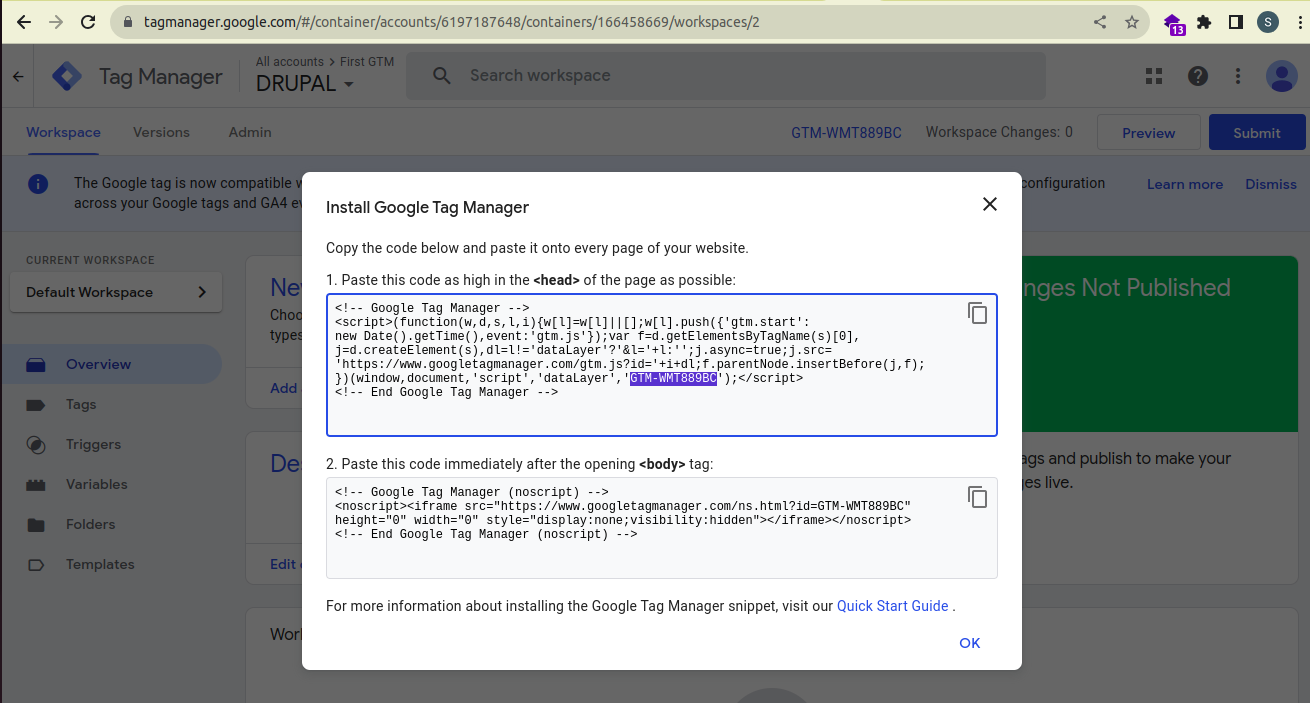Viewport: 1310px width, 703px height.
Task: Click the GTM-WMT889BC container ID link
Action: [846, 133]
